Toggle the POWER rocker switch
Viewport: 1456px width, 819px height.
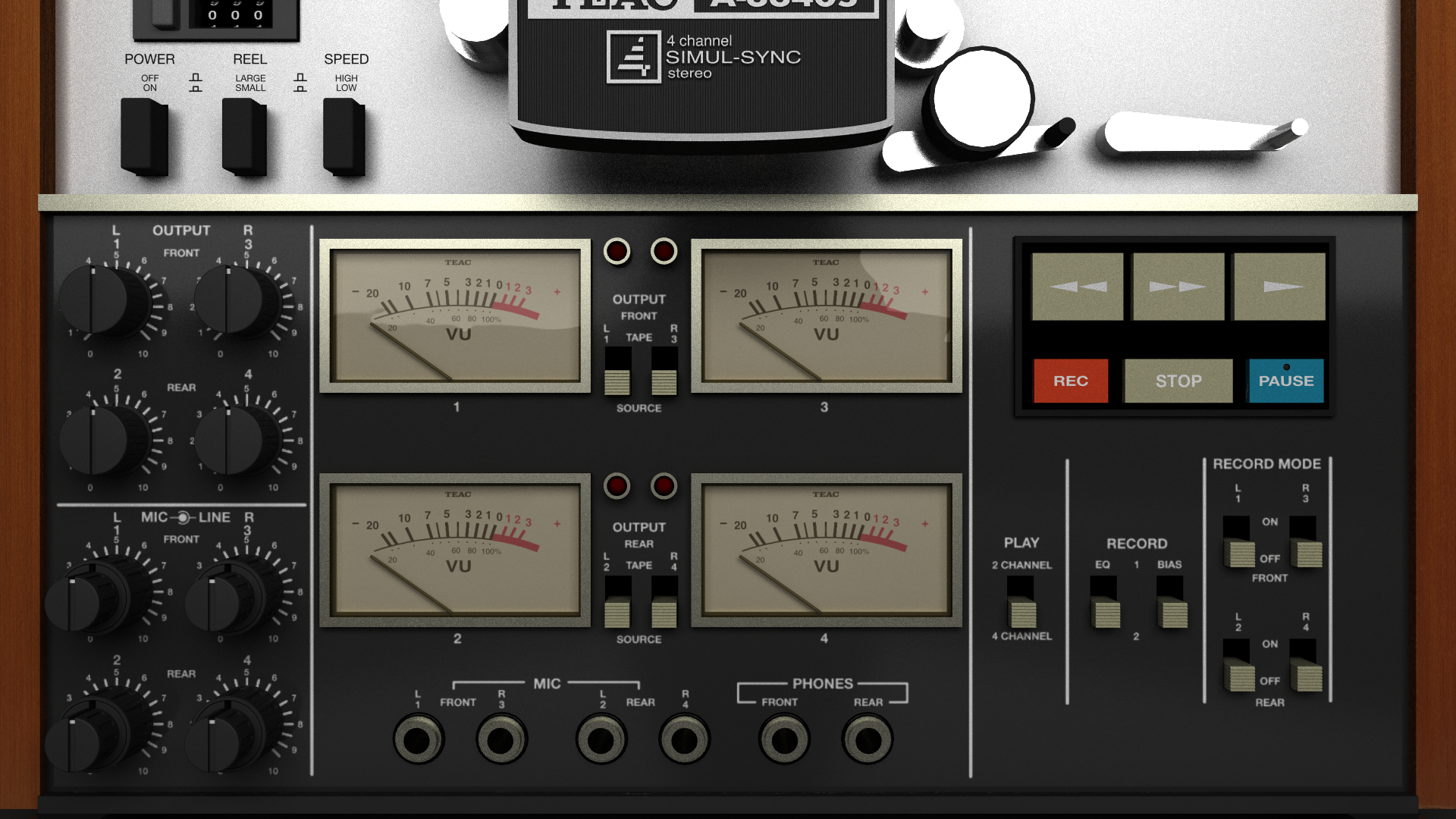pos(144,137)
